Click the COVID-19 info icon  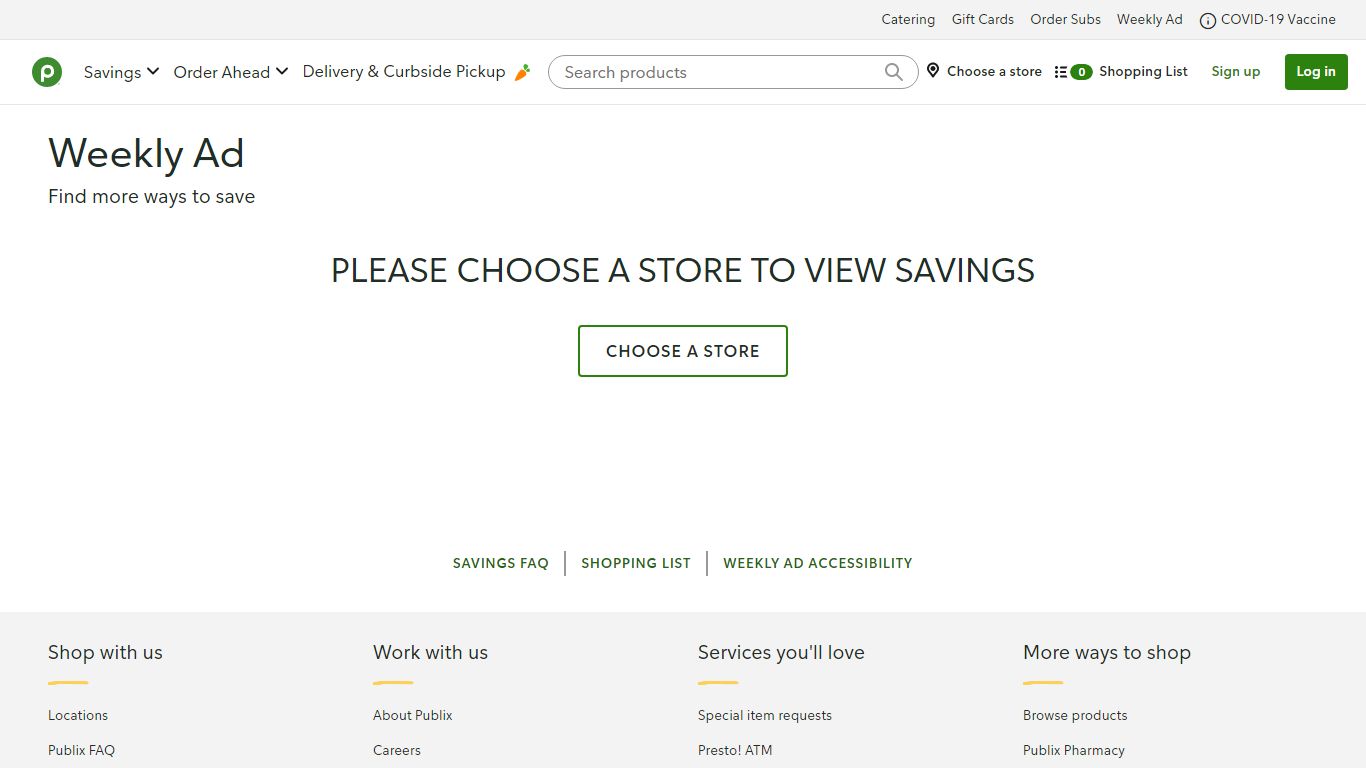1208,20
